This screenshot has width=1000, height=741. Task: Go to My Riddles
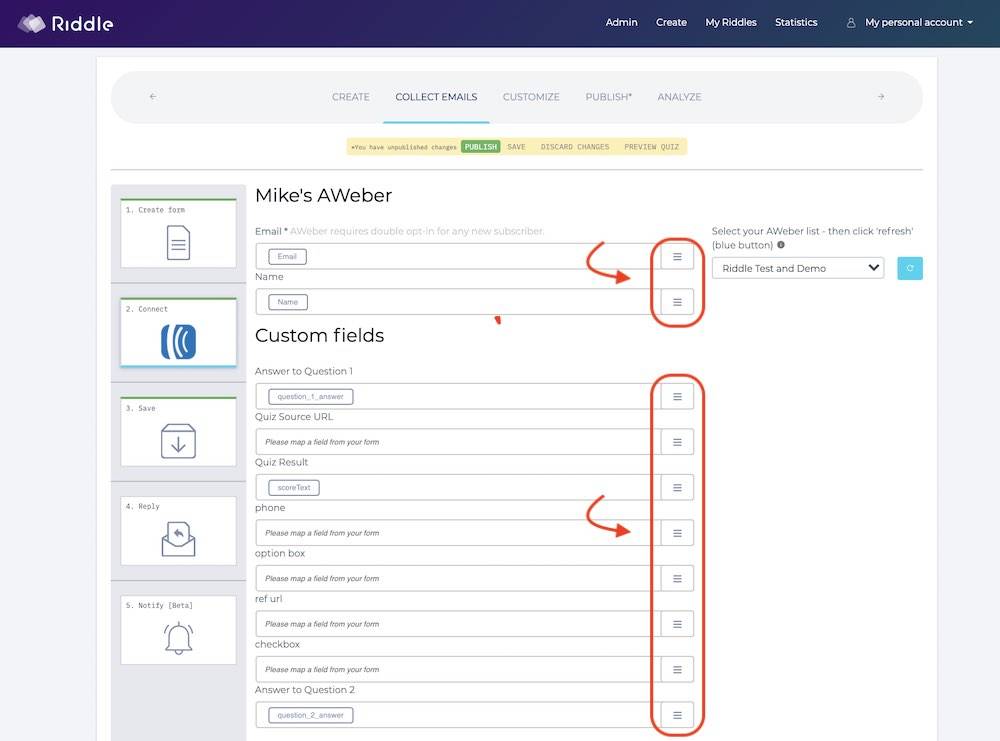pos(731,22)
